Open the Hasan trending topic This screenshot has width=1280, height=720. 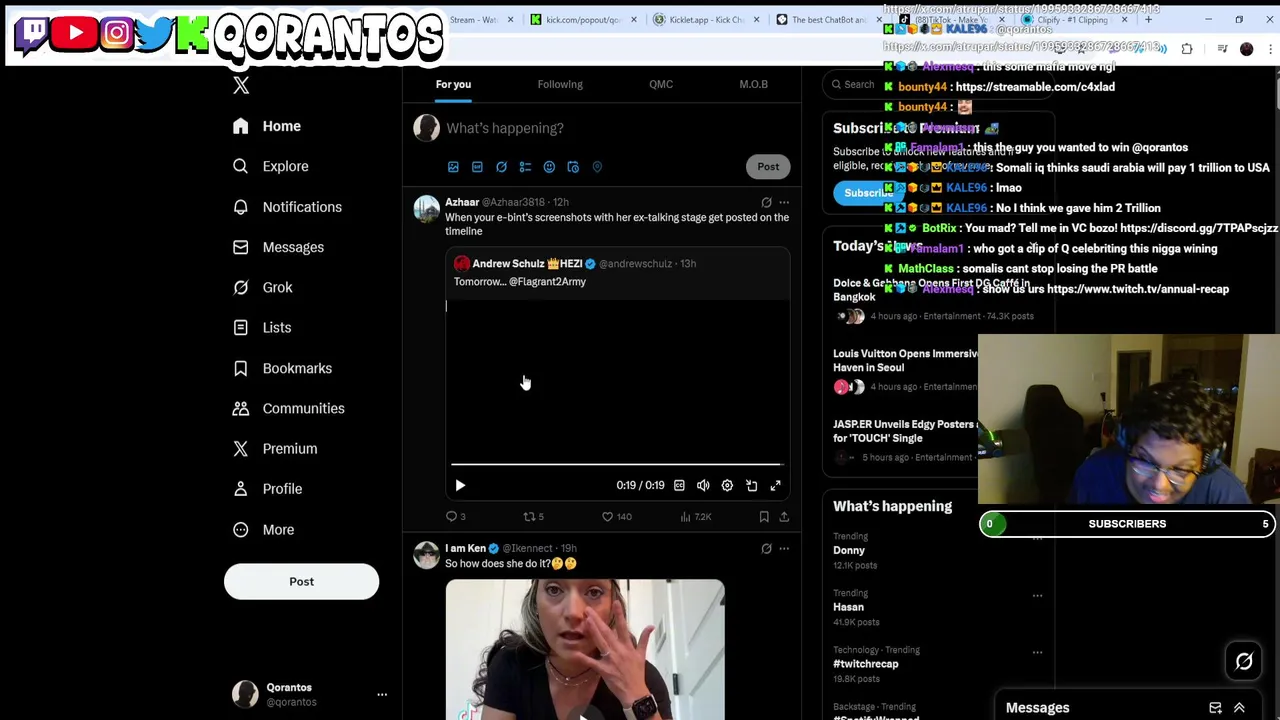tap(848, 607)
